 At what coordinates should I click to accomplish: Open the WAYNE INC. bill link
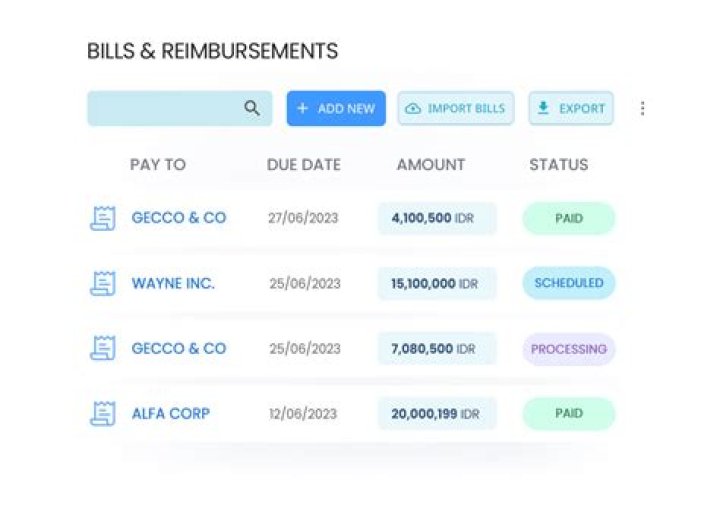click(x=173, y=283)
